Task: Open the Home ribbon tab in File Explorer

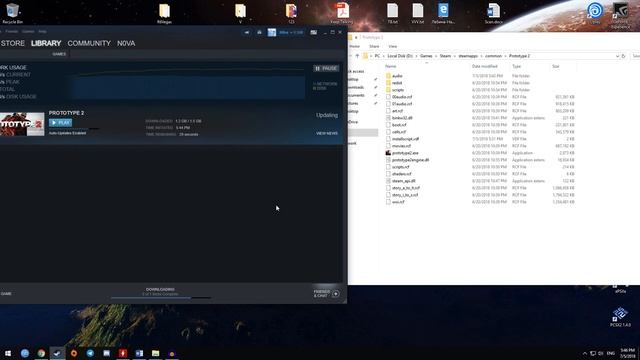Action: coord(354,47)
